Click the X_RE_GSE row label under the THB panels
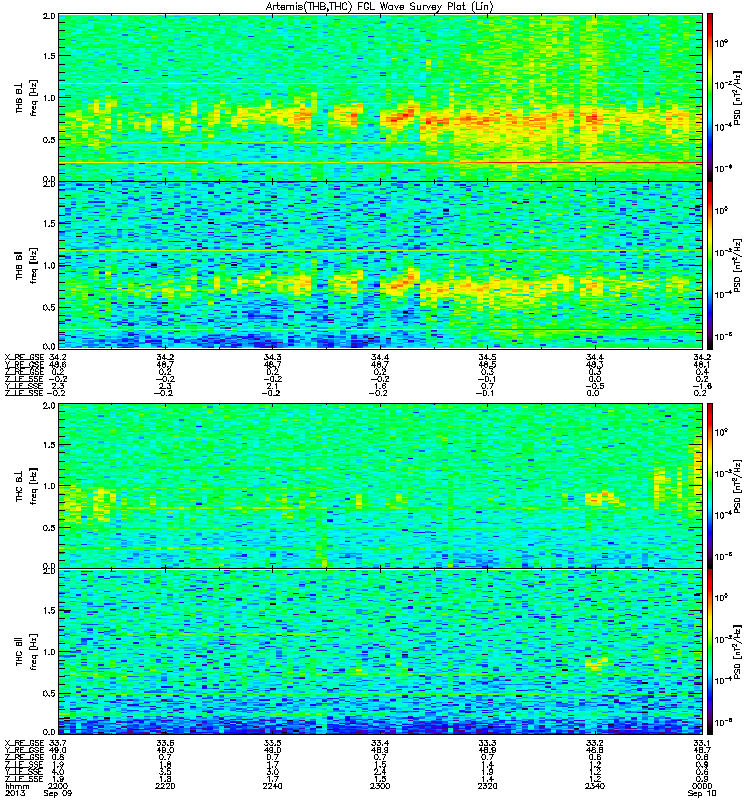This screenshot has width=750, height=800. click(x=24, y=357)
